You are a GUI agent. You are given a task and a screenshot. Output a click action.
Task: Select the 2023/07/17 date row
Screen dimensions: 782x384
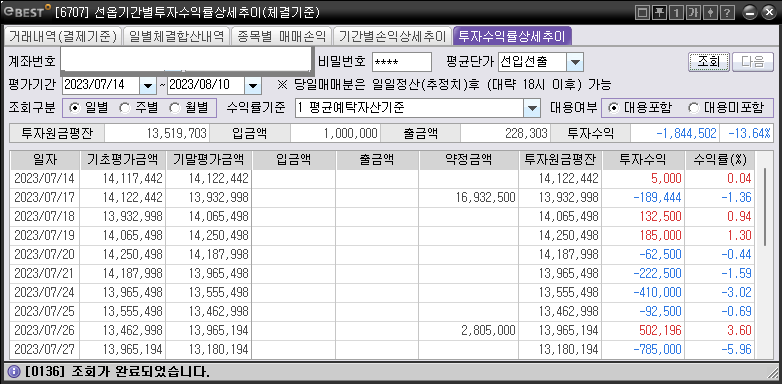coord(382,198)
